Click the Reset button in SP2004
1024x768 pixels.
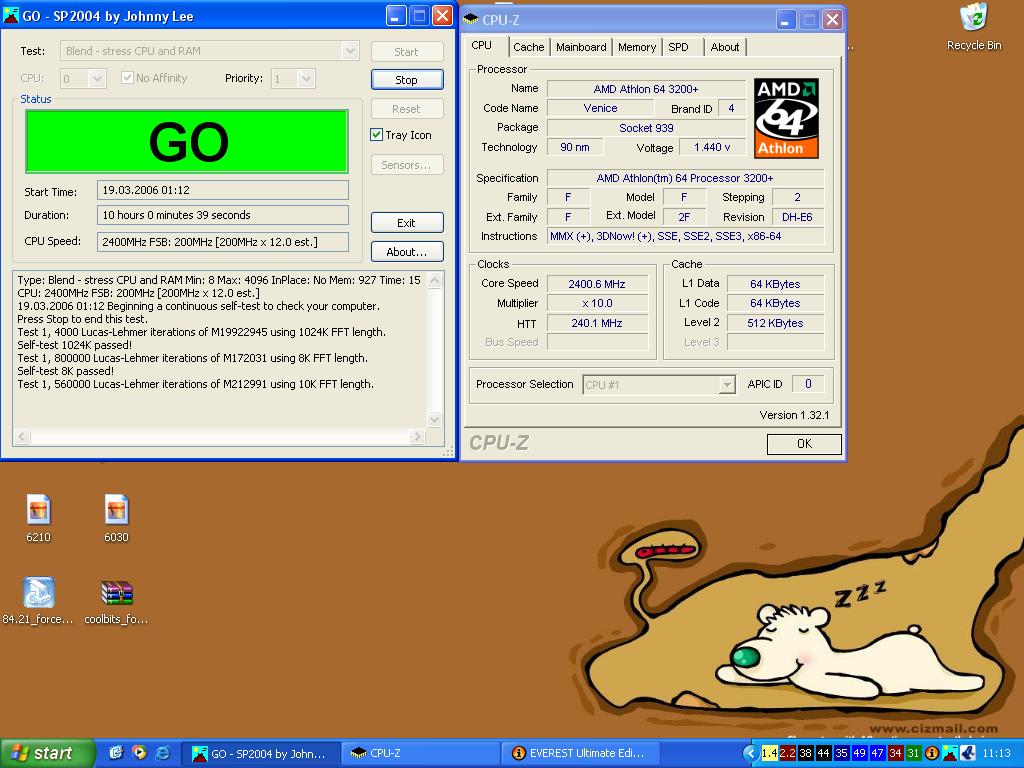click(x=407, y=108)
